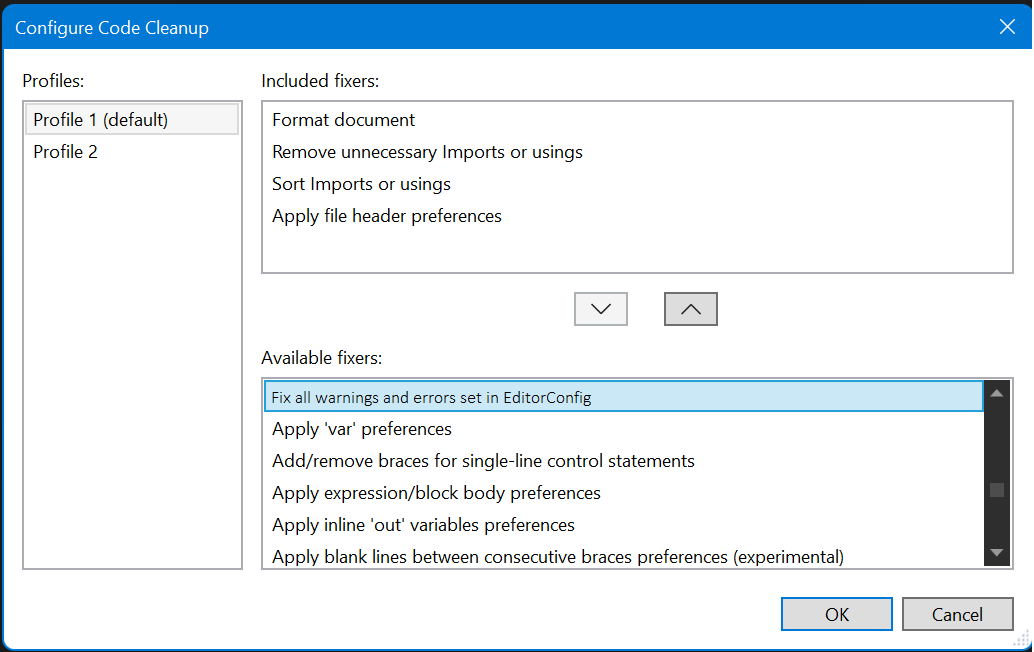Select the Sort Imports or usings fixer
This screenshot has height=652, width=1034.
click(361, 184)
